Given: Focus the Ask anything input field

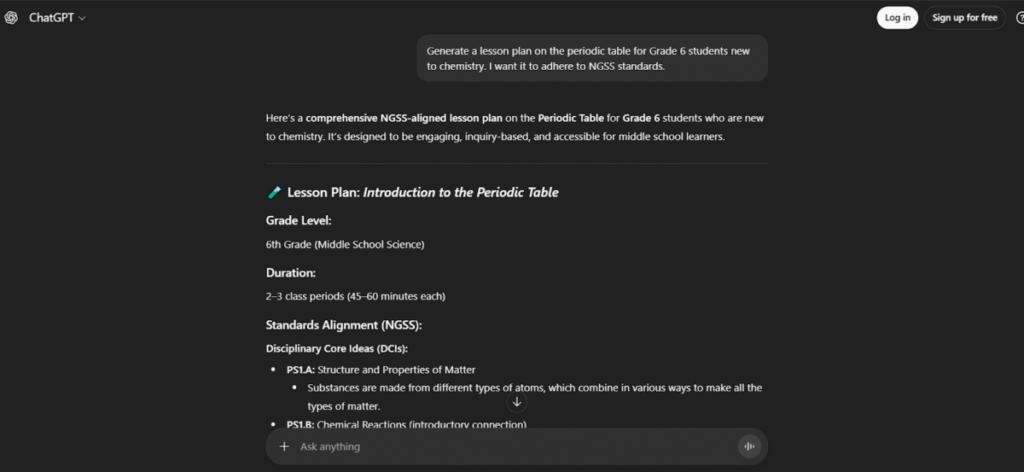Looking at the screenshot, I should pos(500,446).
